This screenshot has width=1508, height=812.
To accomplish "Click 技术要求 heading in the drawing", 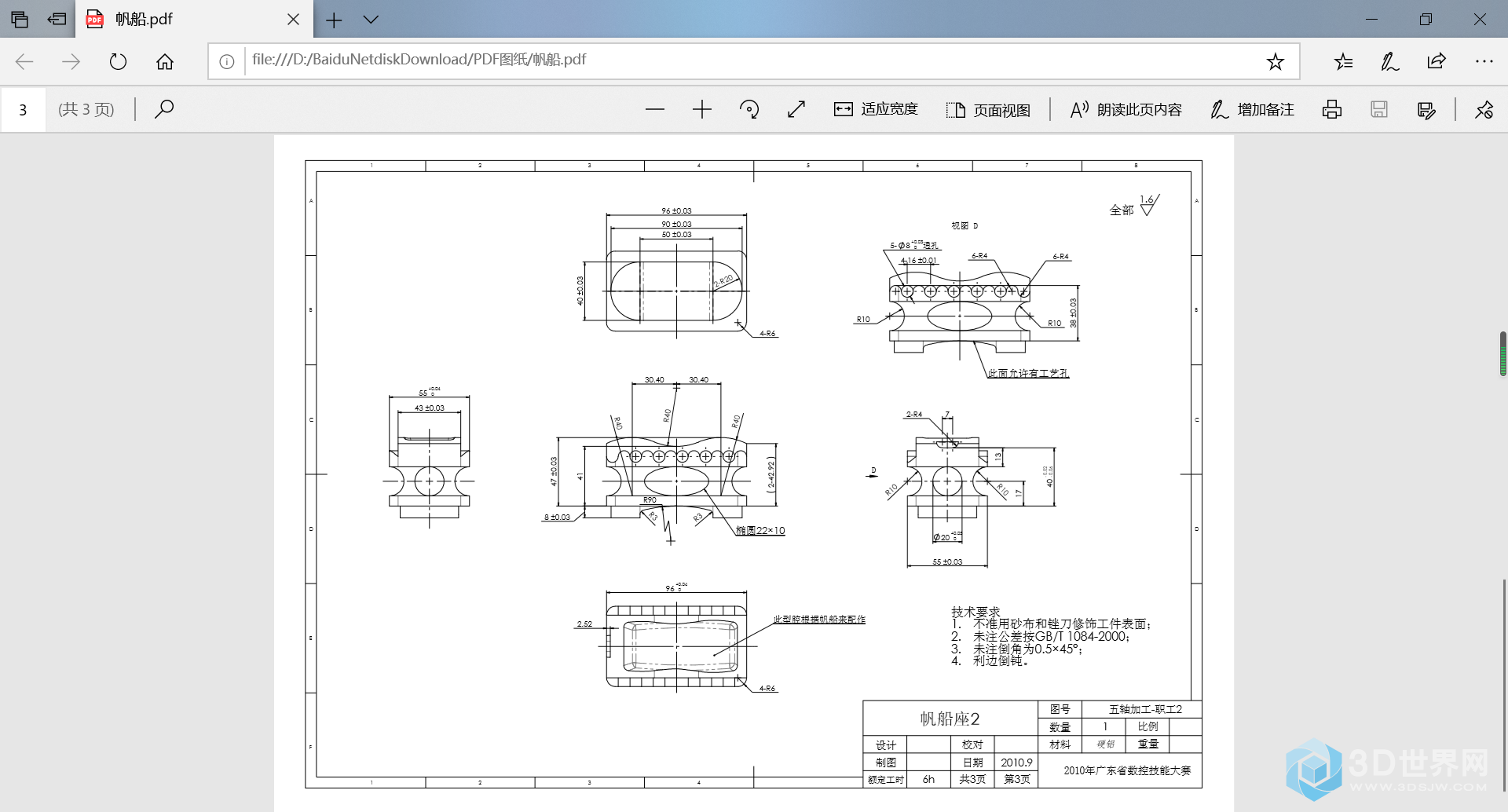I will click(x=975, y=611).
